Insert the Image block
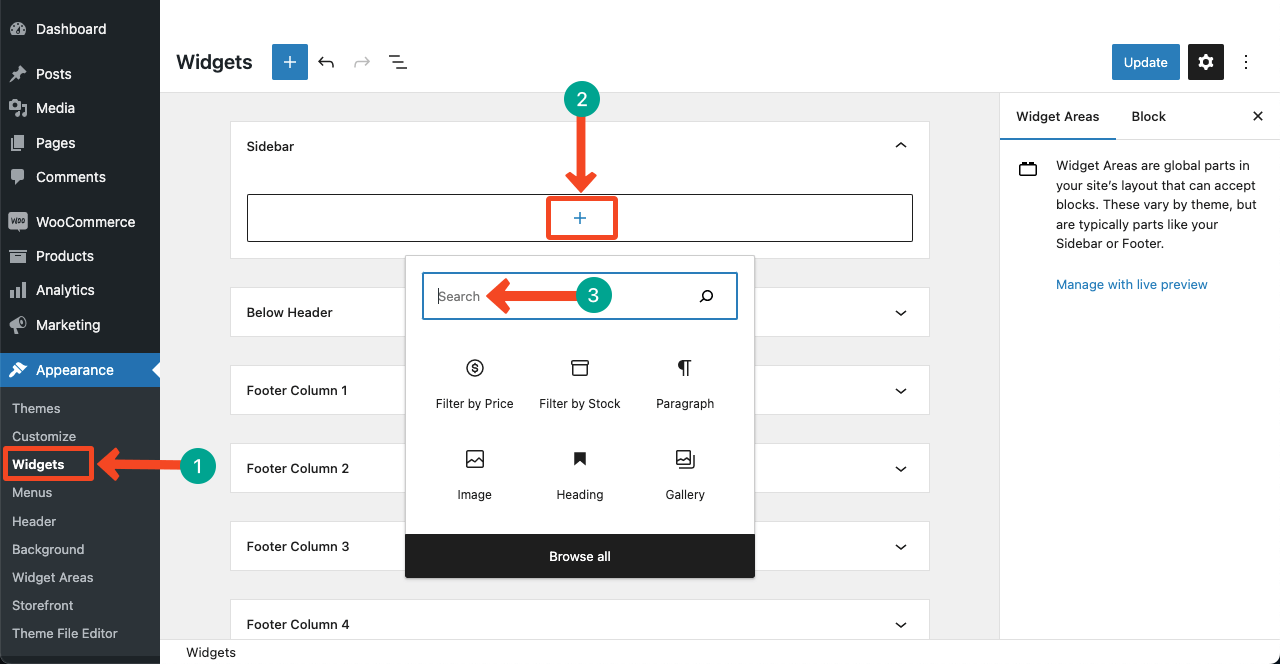1280x664 pixels. tap(475, 474)
